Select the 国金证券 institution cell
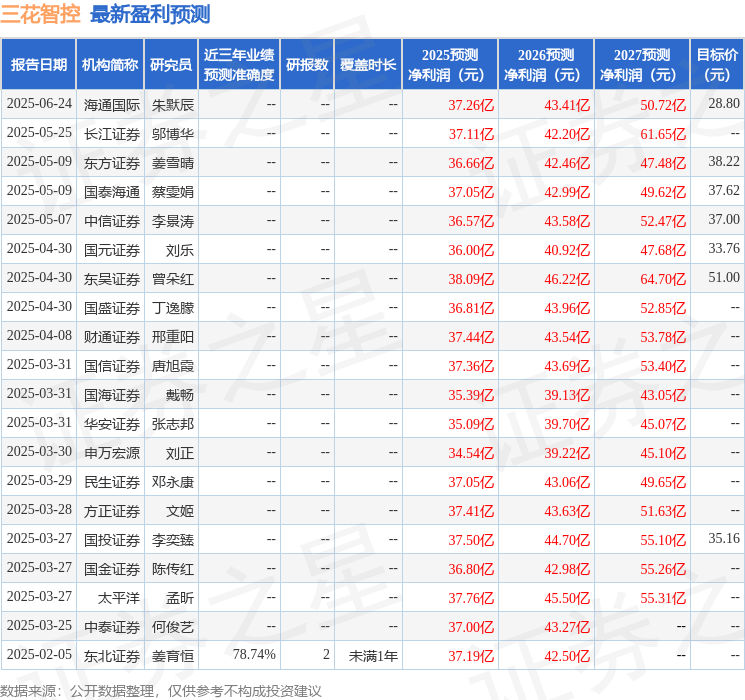This screenshot has width=745, height=700. point(112,569)
